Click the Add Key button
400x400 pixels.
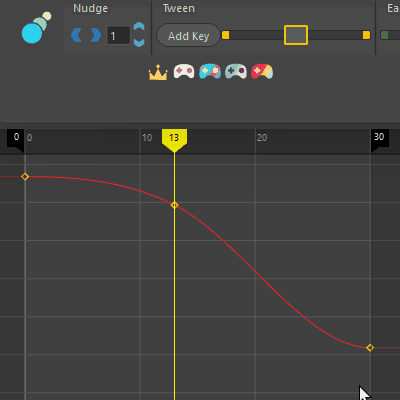(188, 35)
